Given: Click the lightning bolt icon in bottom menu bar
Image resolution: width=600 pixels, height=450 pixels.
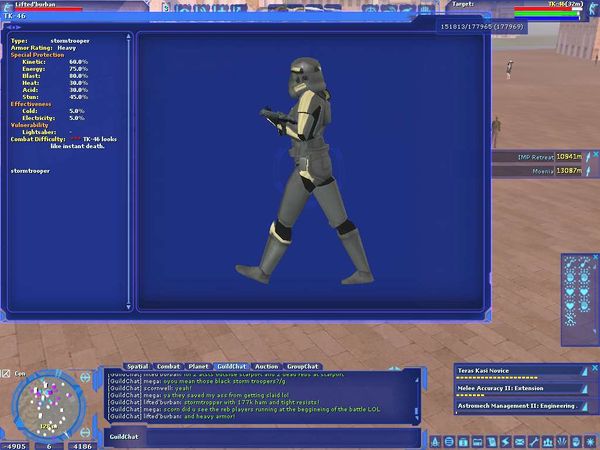Looking at the screenshot, I should tap(505, 441).
